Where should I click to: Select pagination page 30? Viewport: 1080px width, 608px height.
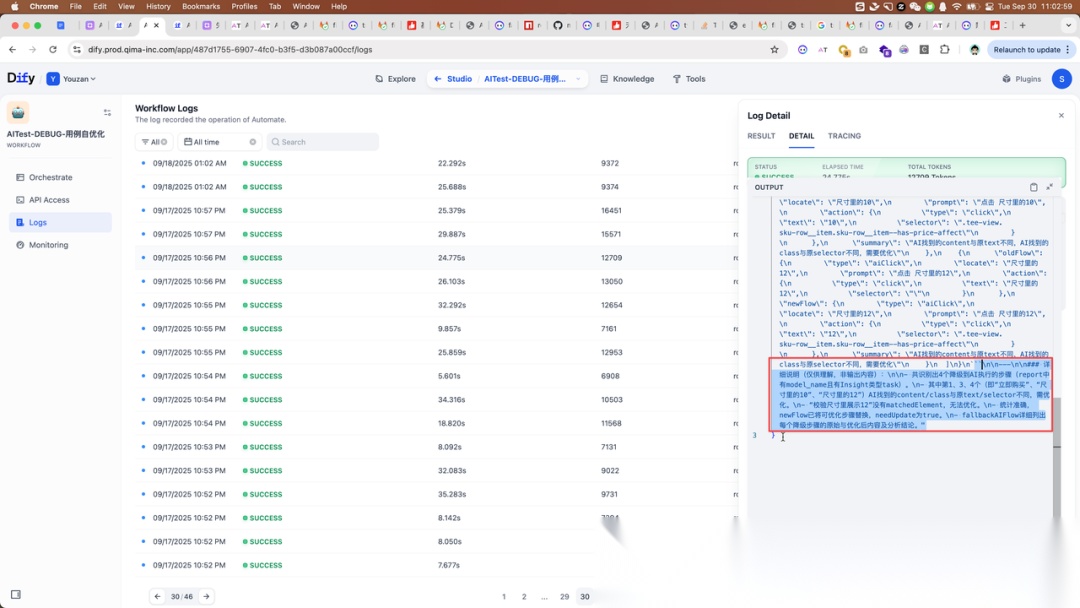(x=585, y=597)
